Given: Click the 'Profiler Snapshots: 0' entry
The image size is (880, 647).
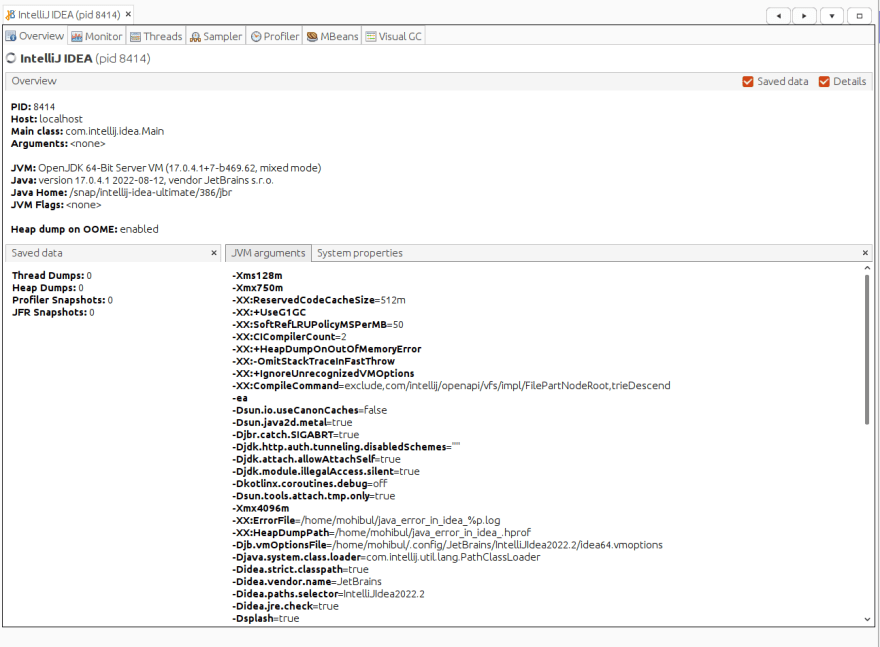Looking at the screenshot, I should (x=62, y=300).
